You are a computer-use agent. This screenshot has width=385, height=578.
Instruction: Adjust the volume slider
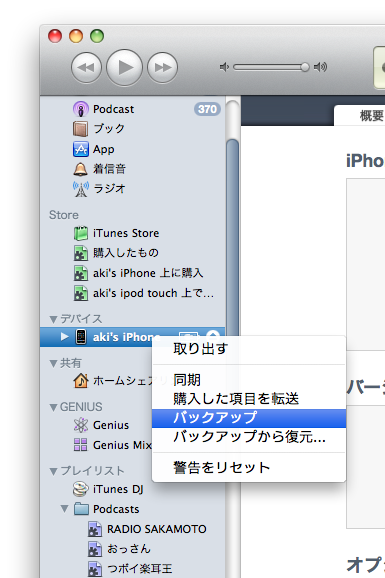click(271, 67)
